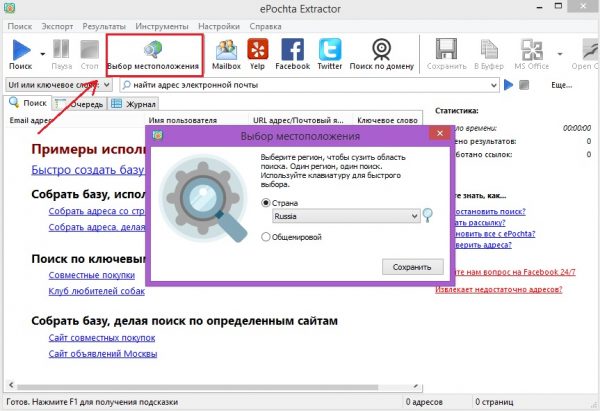Screen dimensions: 600x411
Task: Open Выбор местоположения from the toolbar
Action: click(153, 55)
